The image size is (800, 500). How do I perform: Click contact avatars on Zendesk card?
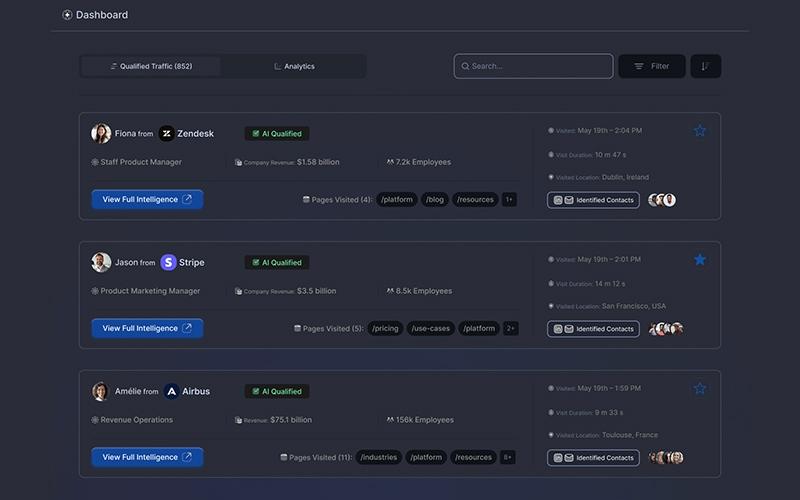point(662,200)
